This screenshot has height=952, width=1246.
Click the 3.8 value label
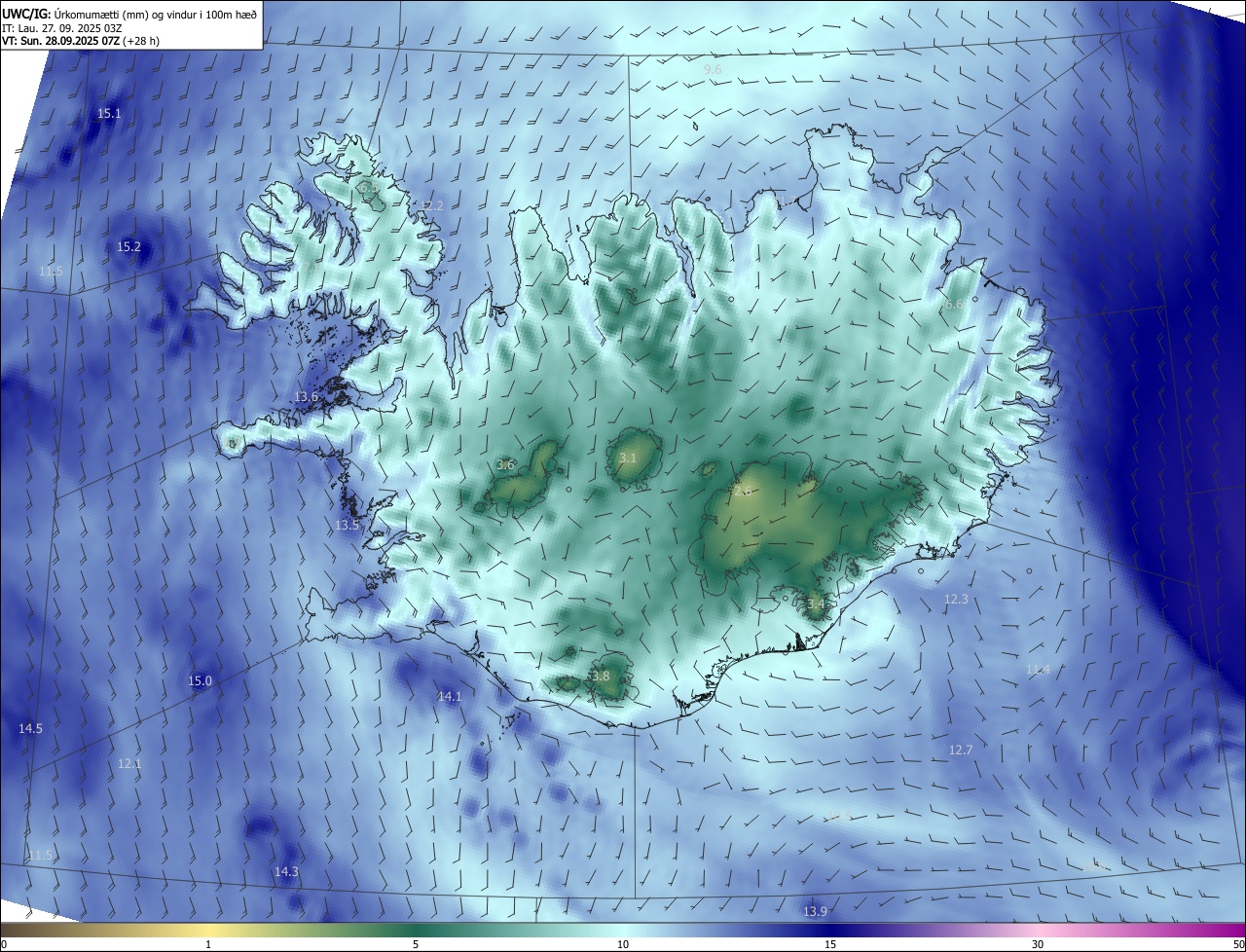coord(601,677)
